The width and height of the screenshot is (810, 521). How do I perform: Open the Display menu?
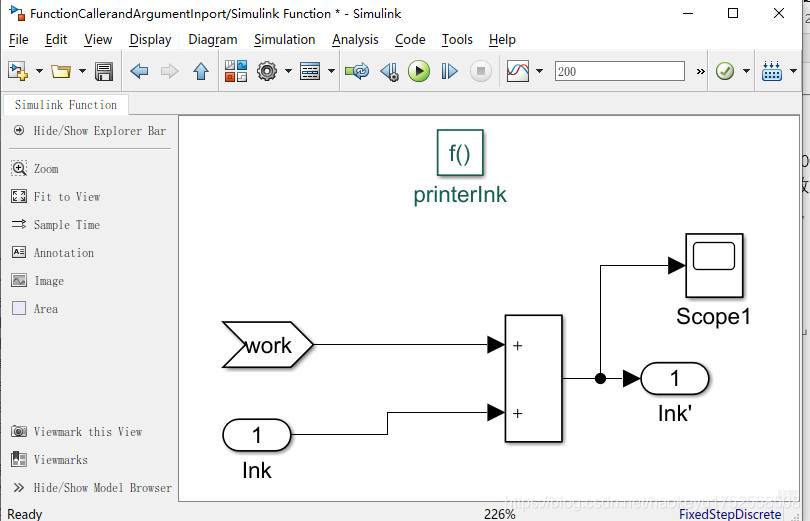coord(150,40)
